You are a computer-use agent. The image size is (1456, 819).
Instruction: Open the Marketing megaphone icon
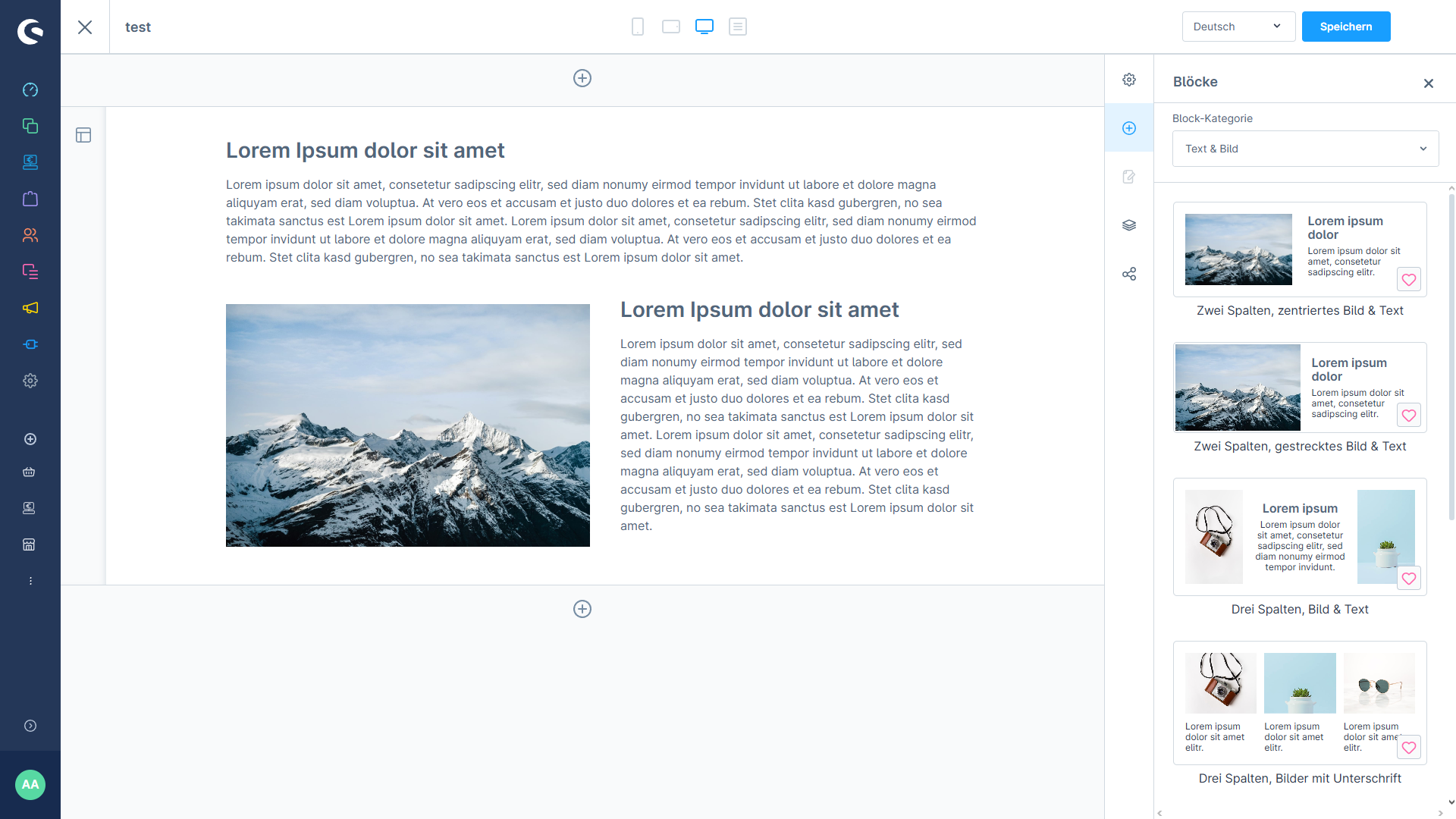point(30,308)
